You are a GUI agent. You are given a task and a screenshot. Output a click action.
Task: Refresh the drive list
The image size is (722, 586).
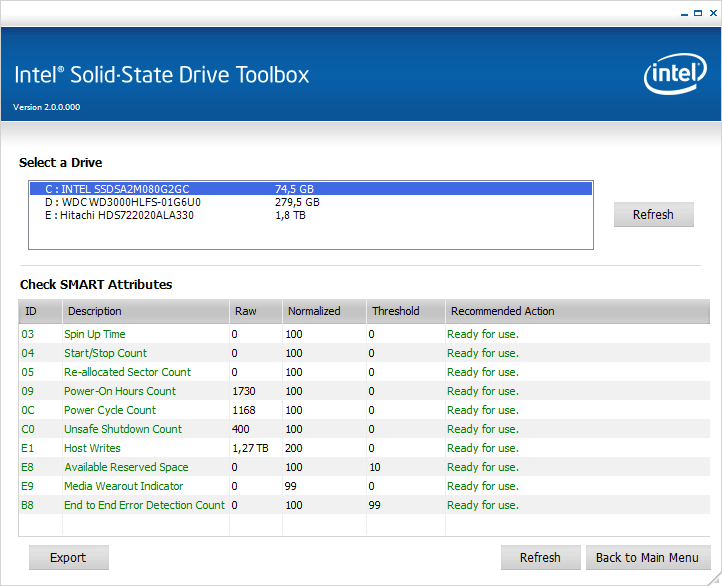pyautogui.click(x=653, y=215)
